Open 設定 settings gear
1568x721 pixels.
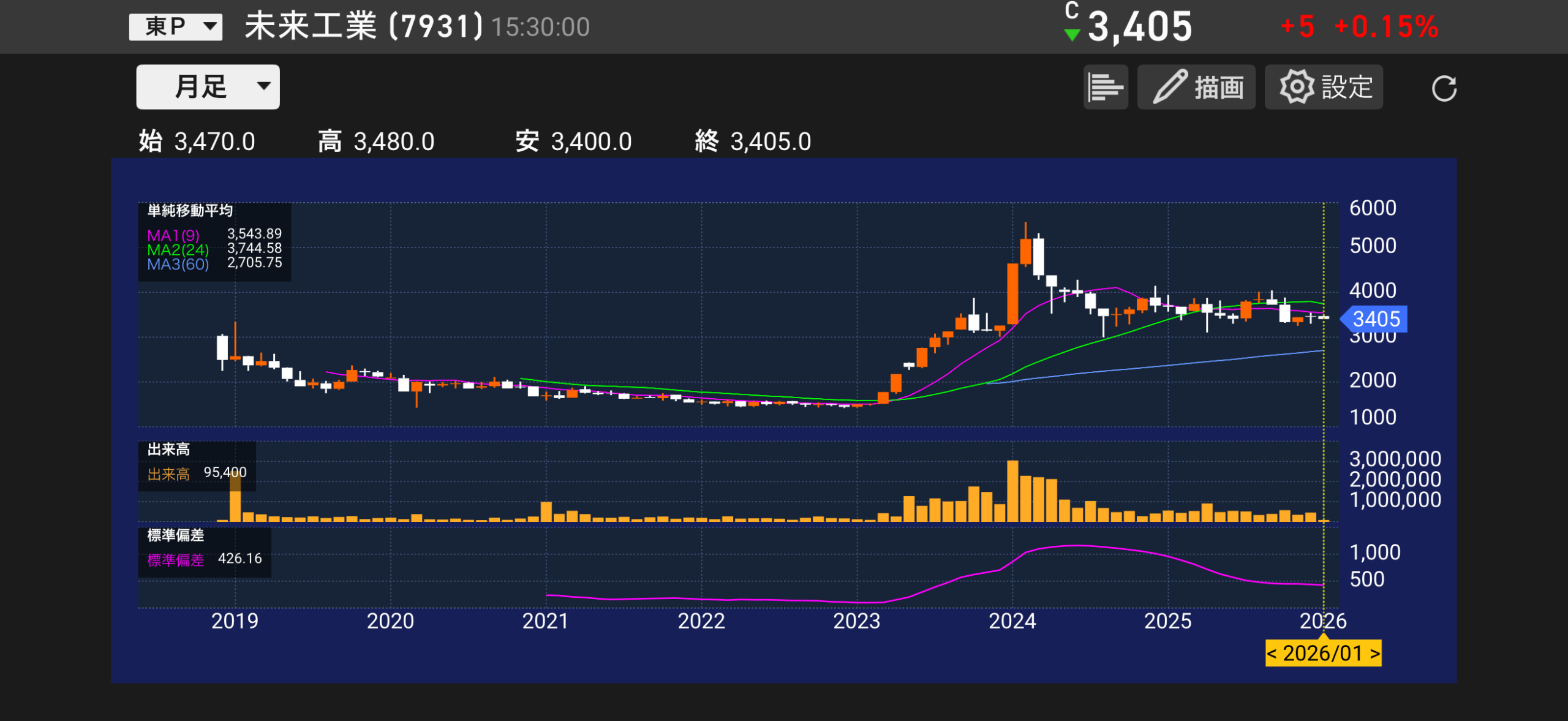pos(1323,88)
